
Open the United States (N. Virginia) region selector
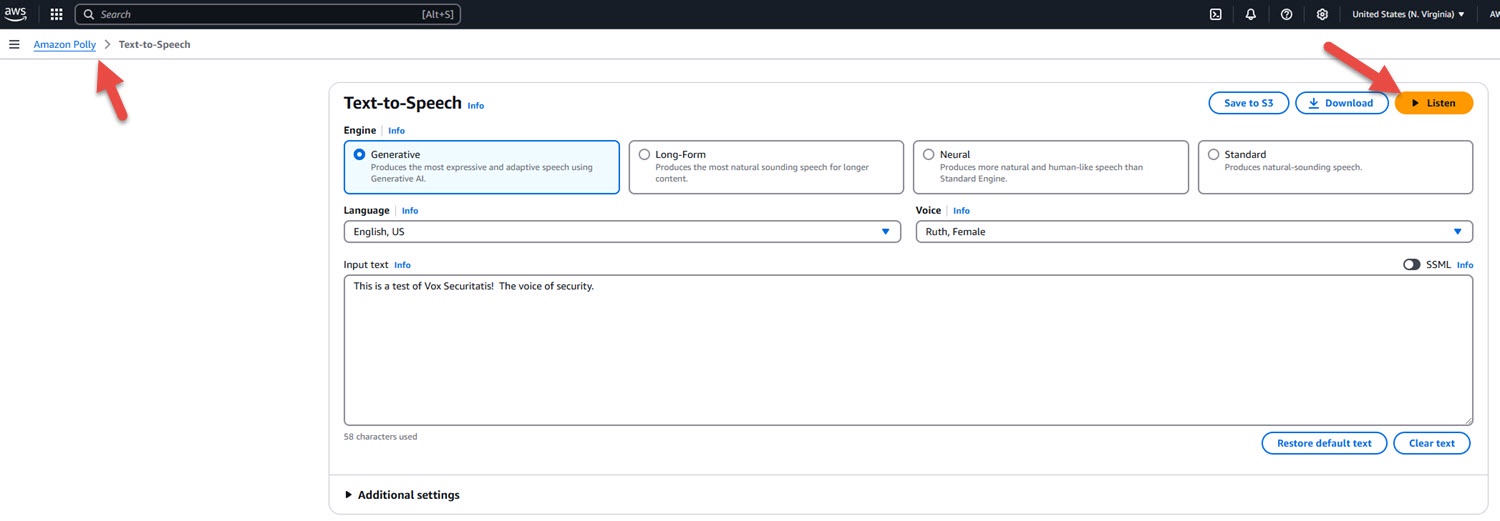click(1408, 14)
